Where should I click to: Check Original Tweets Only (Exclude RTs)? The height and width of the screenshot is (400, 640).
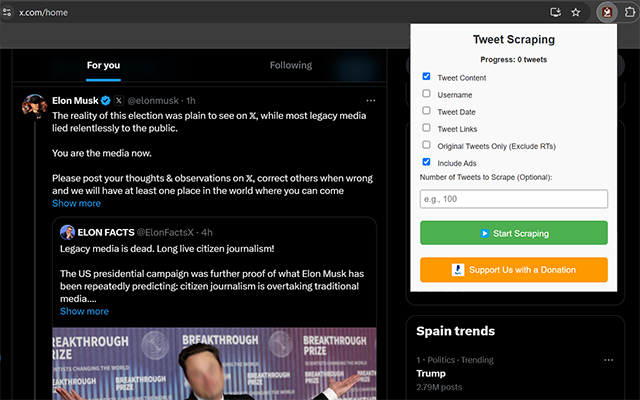(427, 145)
